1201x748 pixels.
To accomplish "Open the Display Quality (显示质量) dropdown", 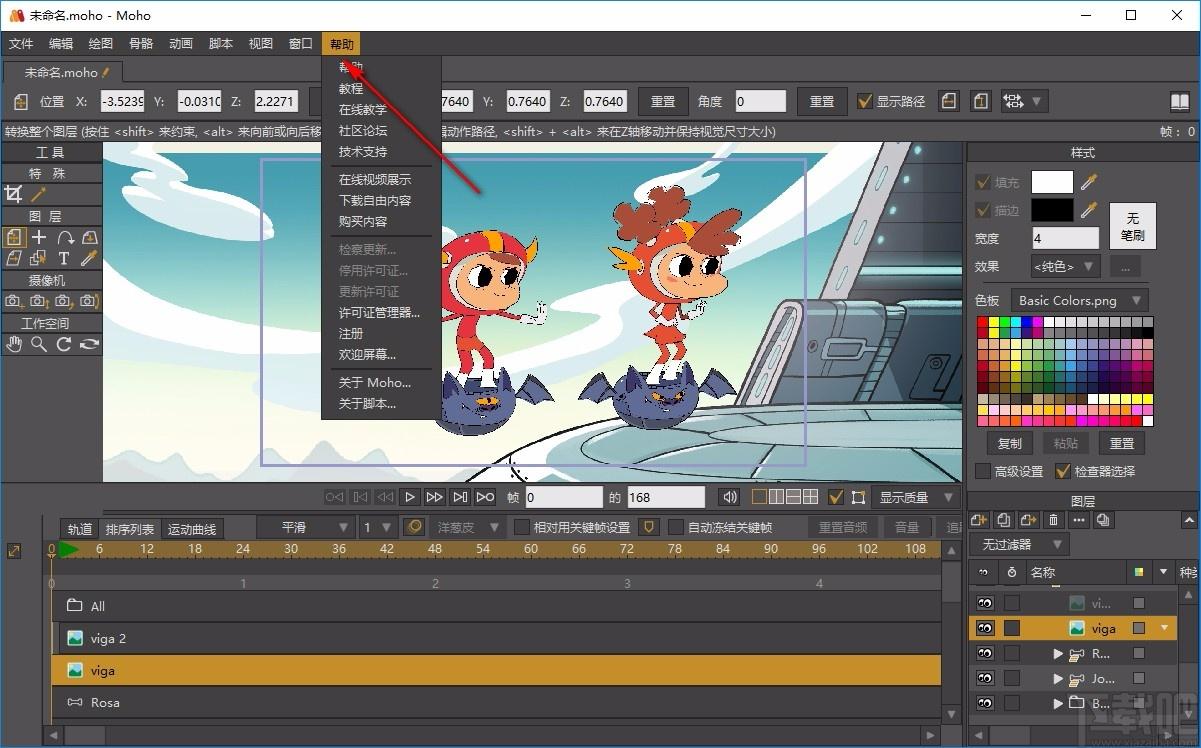I will coord(915,497).
